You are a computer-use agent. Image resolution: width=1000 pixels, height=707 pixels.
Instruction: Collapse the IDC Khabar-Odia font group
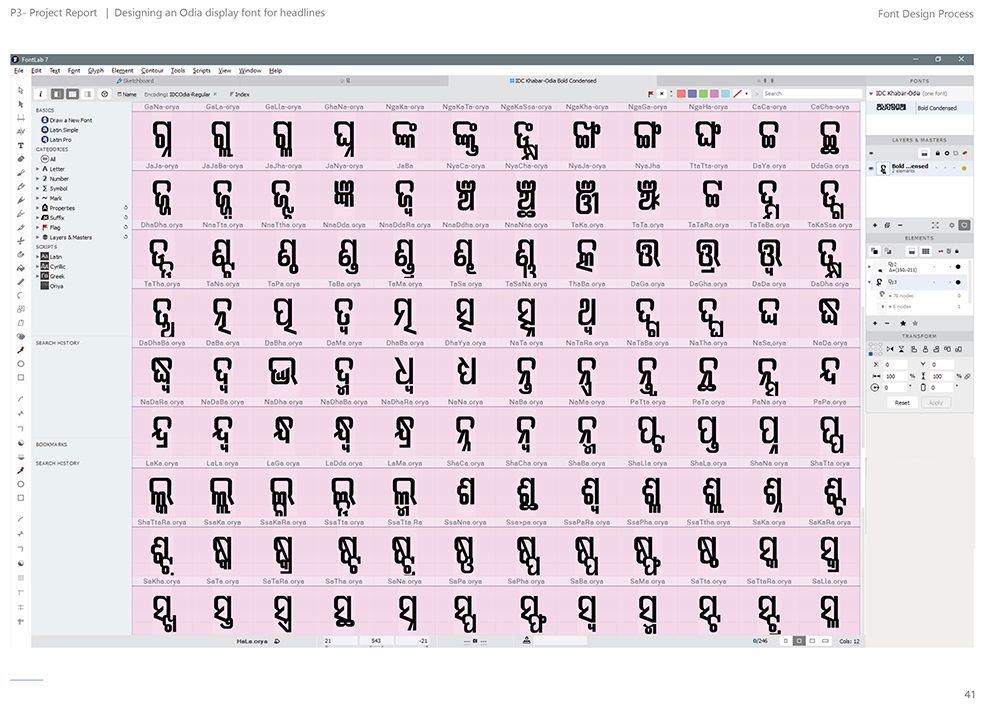point(871,94)
